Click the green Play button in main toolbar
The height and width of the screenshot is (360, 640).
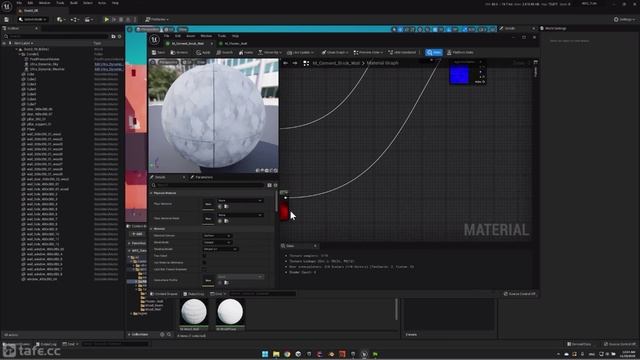[107, 20]
